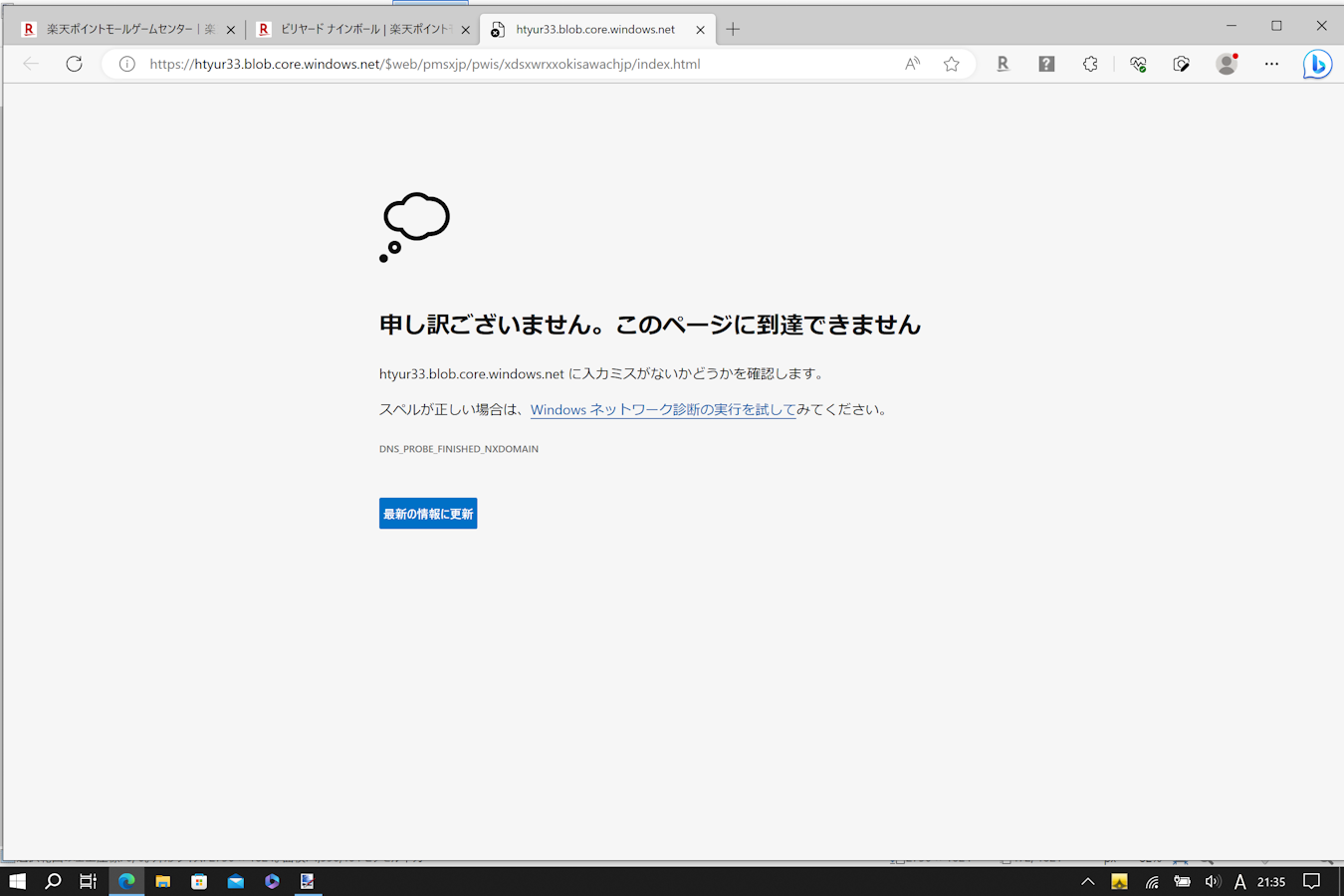Start web capture screenshot tool
This screenshot has height=896, width=1344.
[1182, 64]
